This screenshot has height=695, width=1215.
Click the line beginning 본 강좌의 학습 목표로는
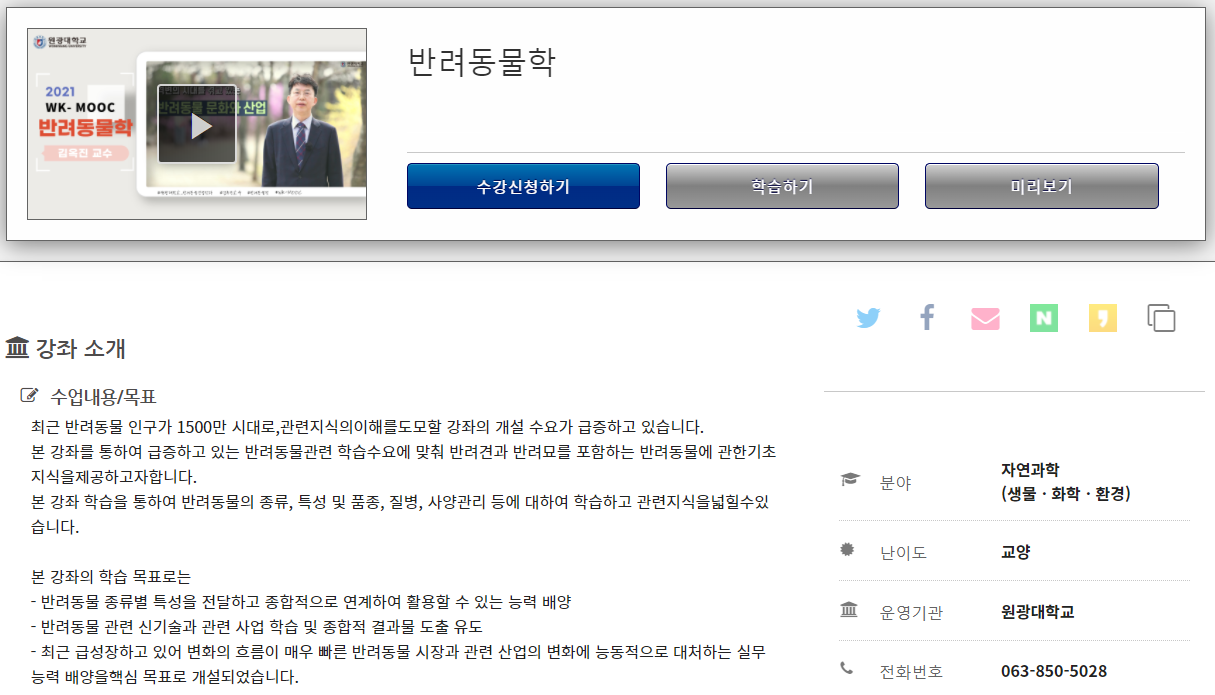[111, 577]
